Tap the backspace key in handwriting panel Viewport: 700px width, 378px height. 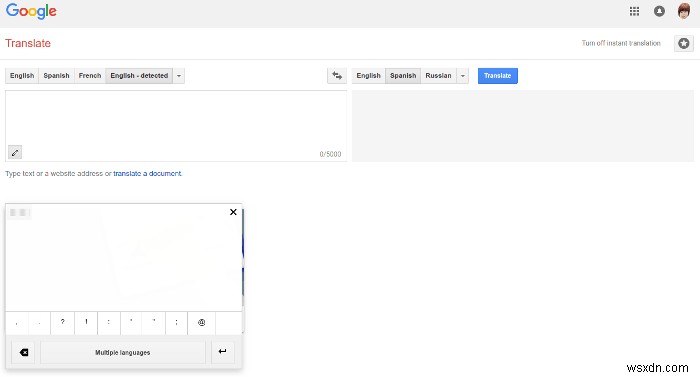23,353
